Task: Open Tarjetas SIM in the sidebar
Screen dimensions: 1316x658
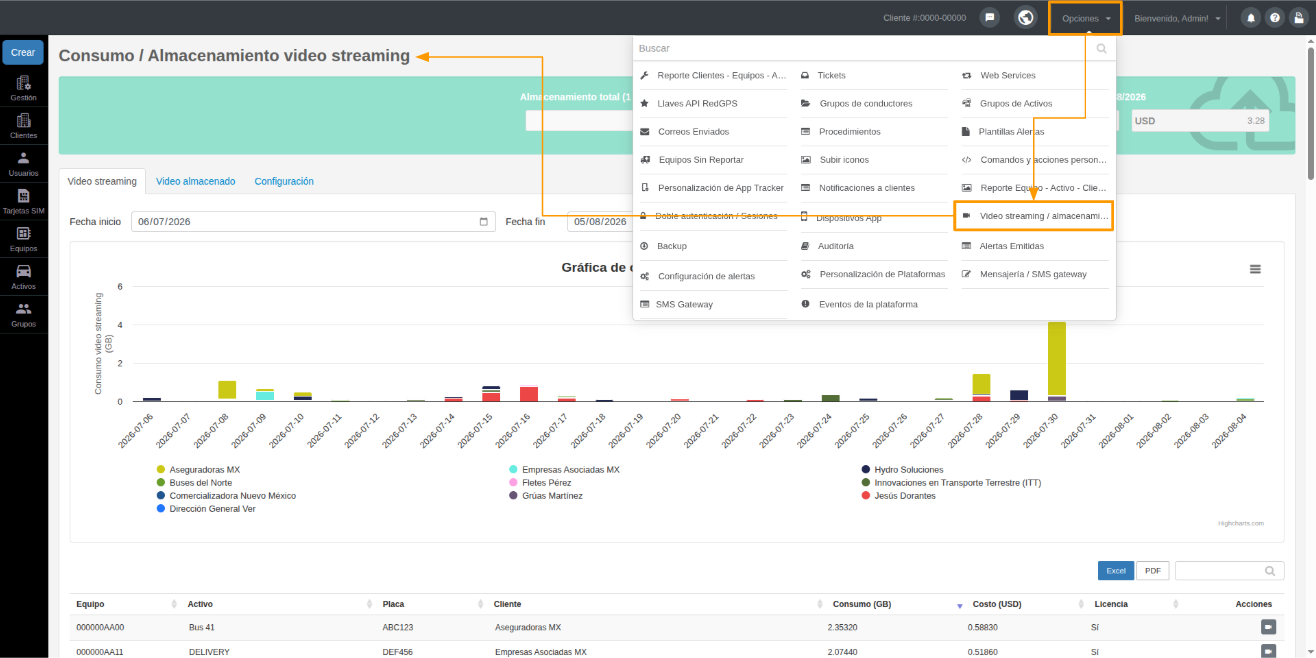Action: [x=24, y=202]
